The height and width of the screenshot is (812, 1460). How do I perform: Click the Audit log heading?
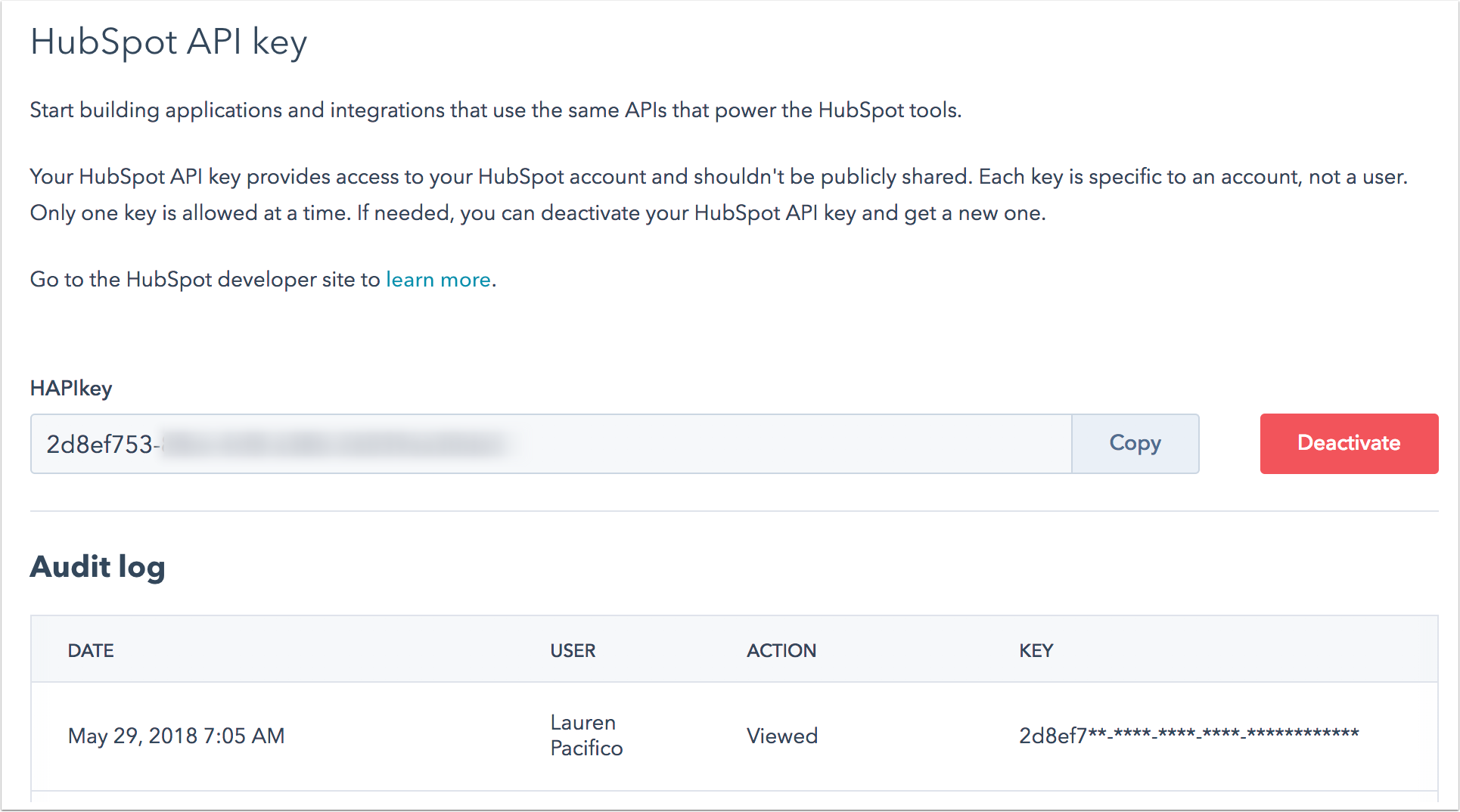[x=98, y=567]
